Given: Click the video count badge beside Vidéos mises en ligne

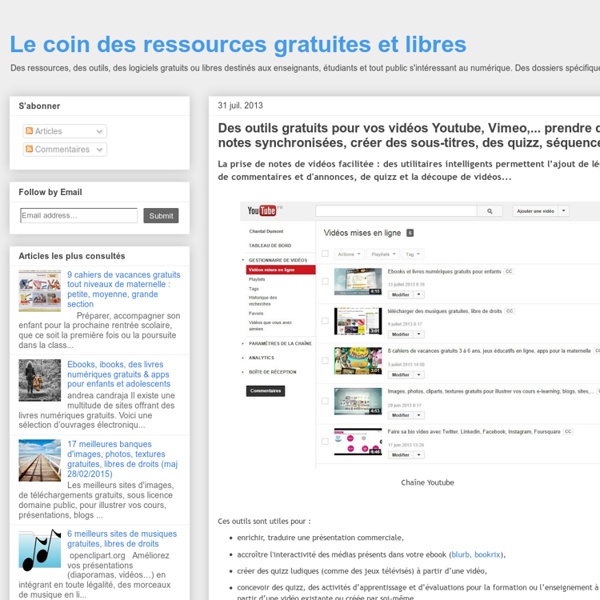Looking at the screenshot, I should 410,233.
